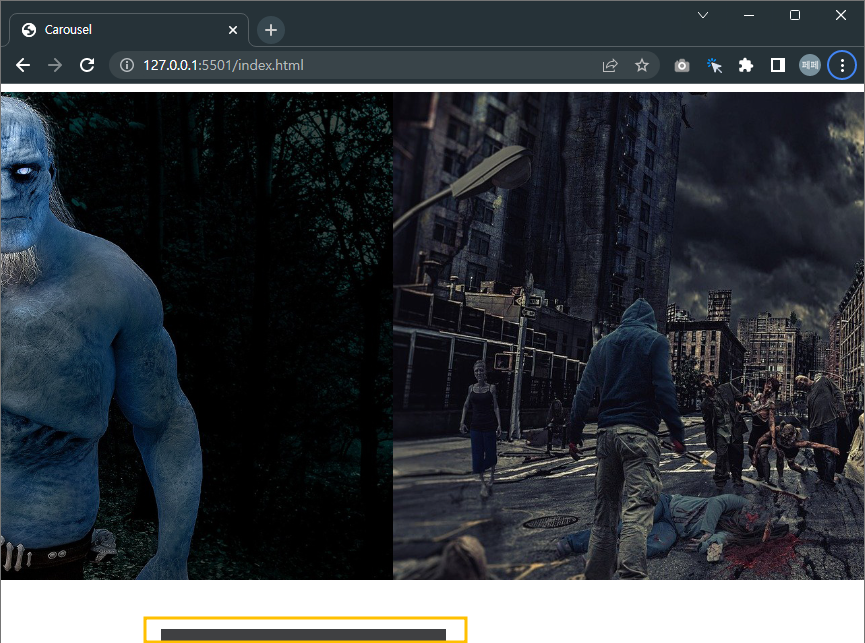This screenshot has height=643, width=865.
Task: Open the cursor click extension icon
Action: [714, 66]
